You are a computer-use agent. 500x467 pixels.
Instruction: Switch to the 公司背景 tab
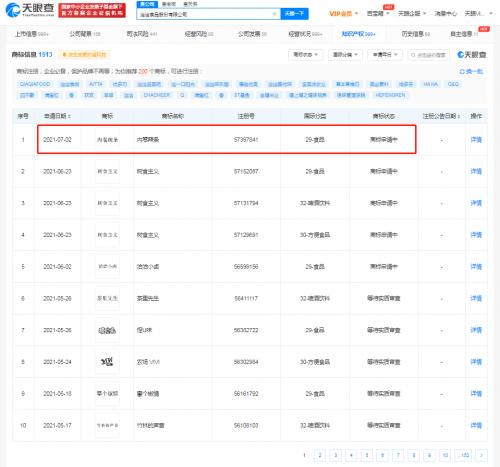85,34
